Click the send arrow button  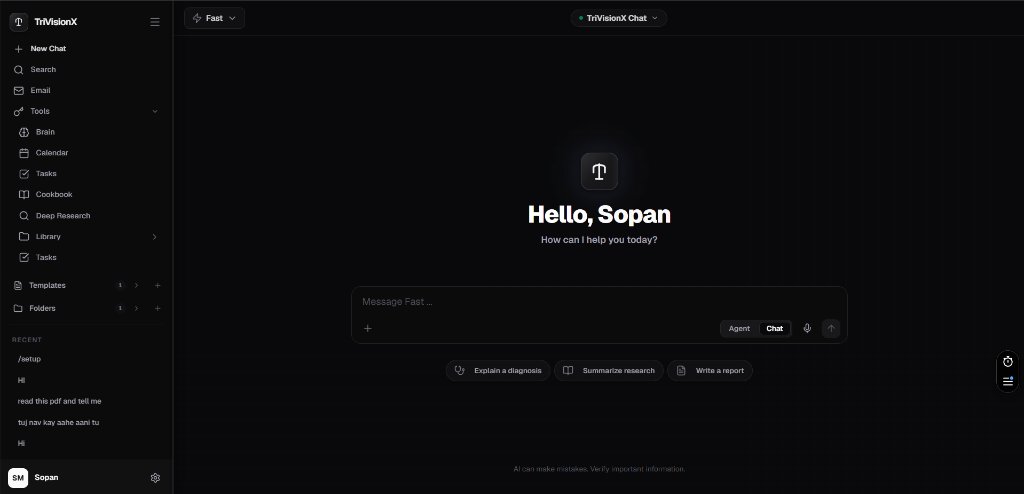tap(831, 329)
